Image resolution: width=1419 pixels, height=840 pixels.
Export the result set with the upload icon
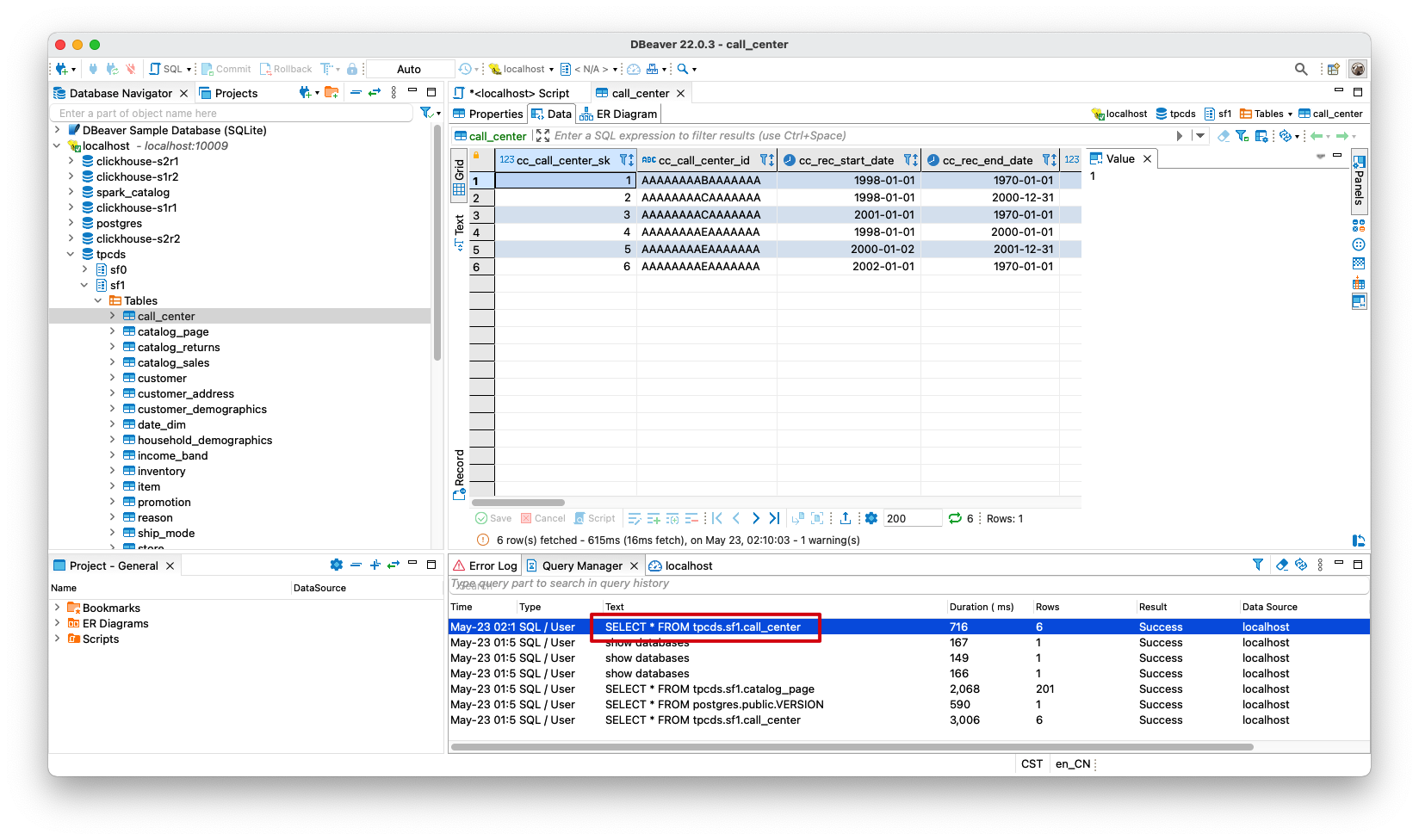[846, 518]
